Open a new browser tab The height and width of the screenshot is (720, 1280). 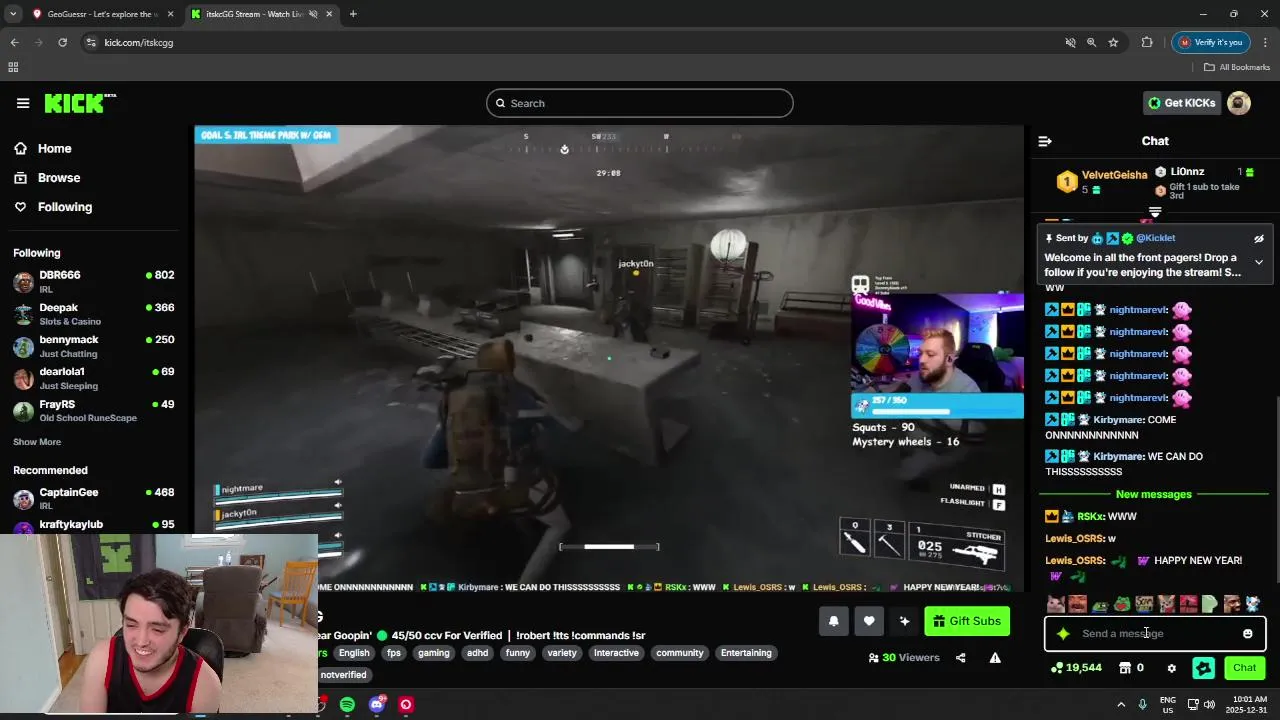pyautogui.click(x=353, y=14)
